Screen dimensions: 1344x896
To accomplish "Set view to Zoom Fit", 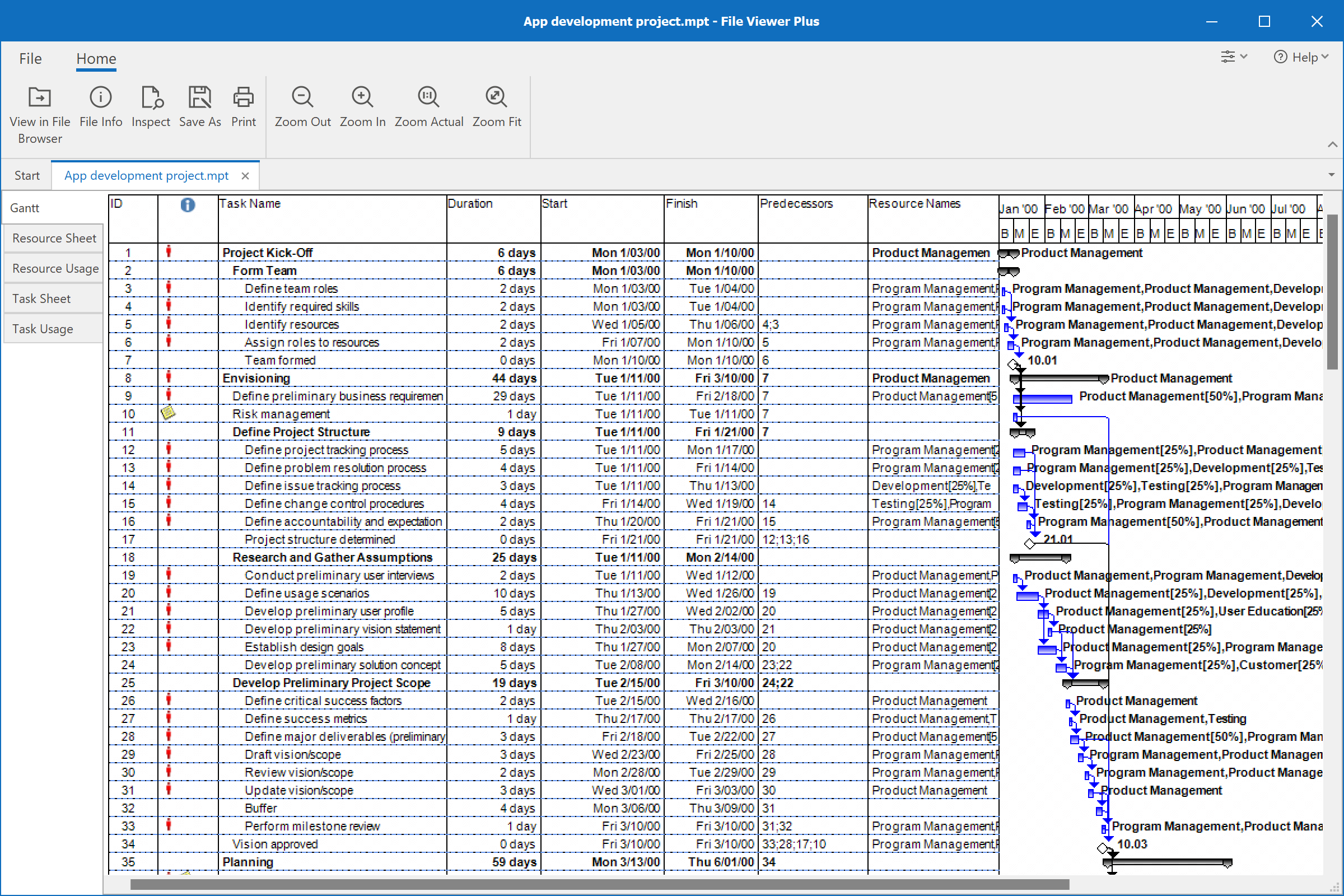I will pyautogui.click(x=496, y=107).
